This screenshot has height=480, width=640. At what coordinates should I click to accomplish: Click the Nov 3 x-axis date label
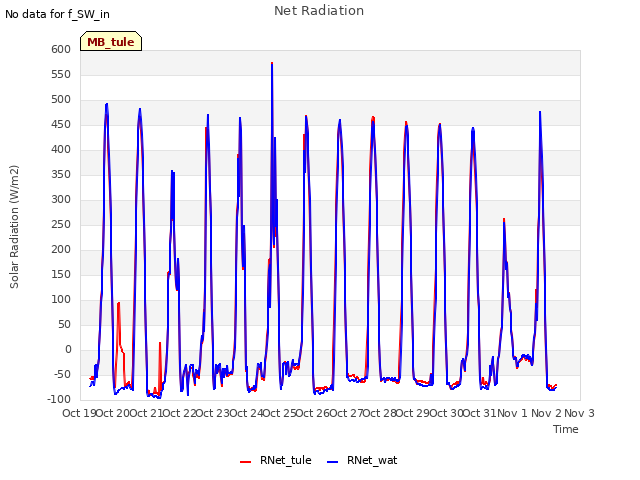tap(579, 413)
